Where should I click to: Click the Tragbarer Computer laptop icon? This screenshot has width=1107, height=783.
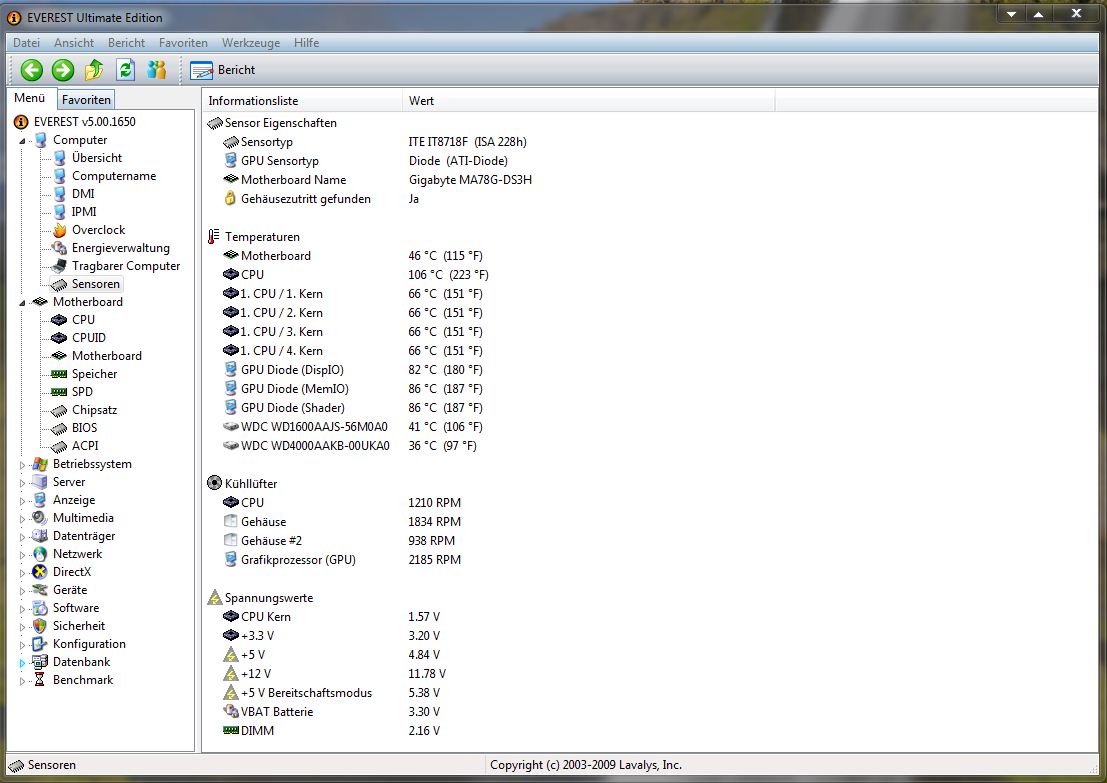(59, 266)
